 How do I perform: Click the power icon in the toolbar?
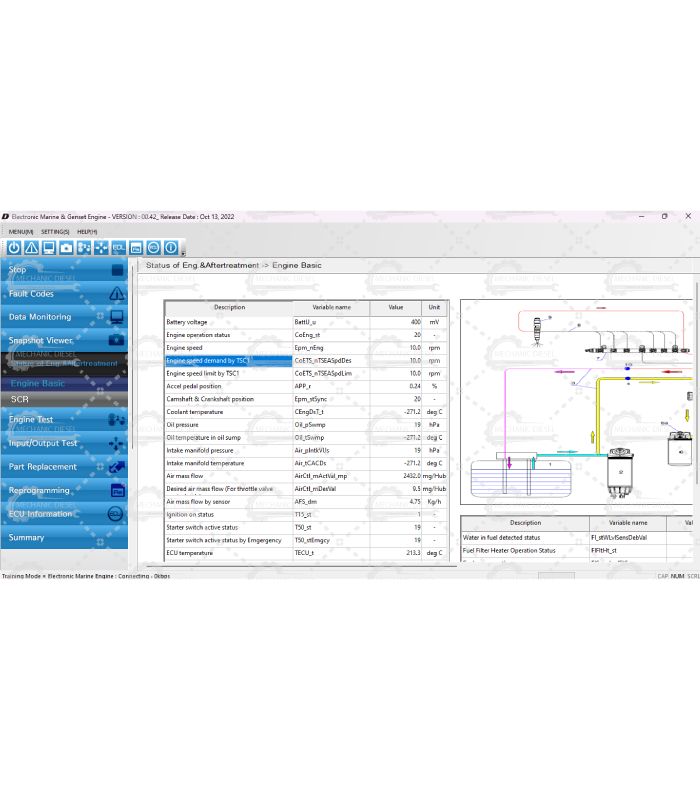coord(14,247)
